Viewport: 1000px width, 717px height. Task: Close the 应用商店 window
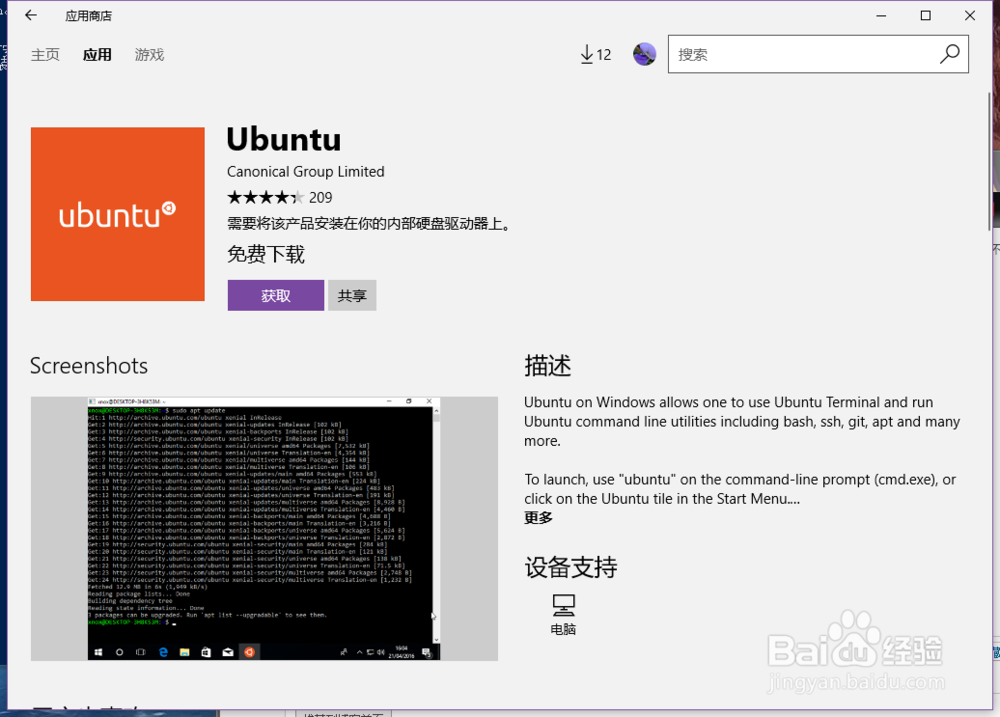(969, 15)
